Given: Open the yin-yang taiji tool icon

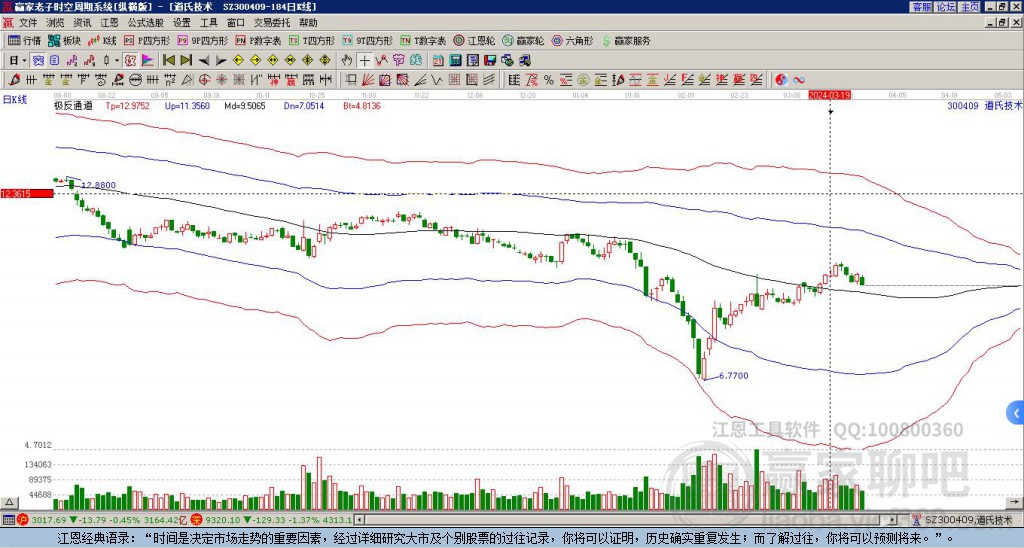Looking at the screenshot, I should point(782,80).
